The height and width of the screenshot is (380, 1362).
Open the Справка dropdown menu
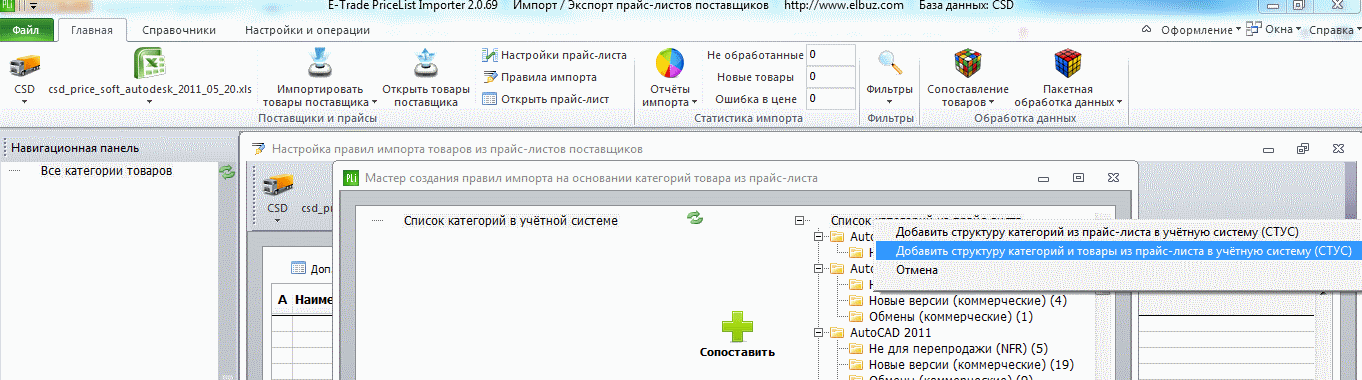click(1334, 30)
